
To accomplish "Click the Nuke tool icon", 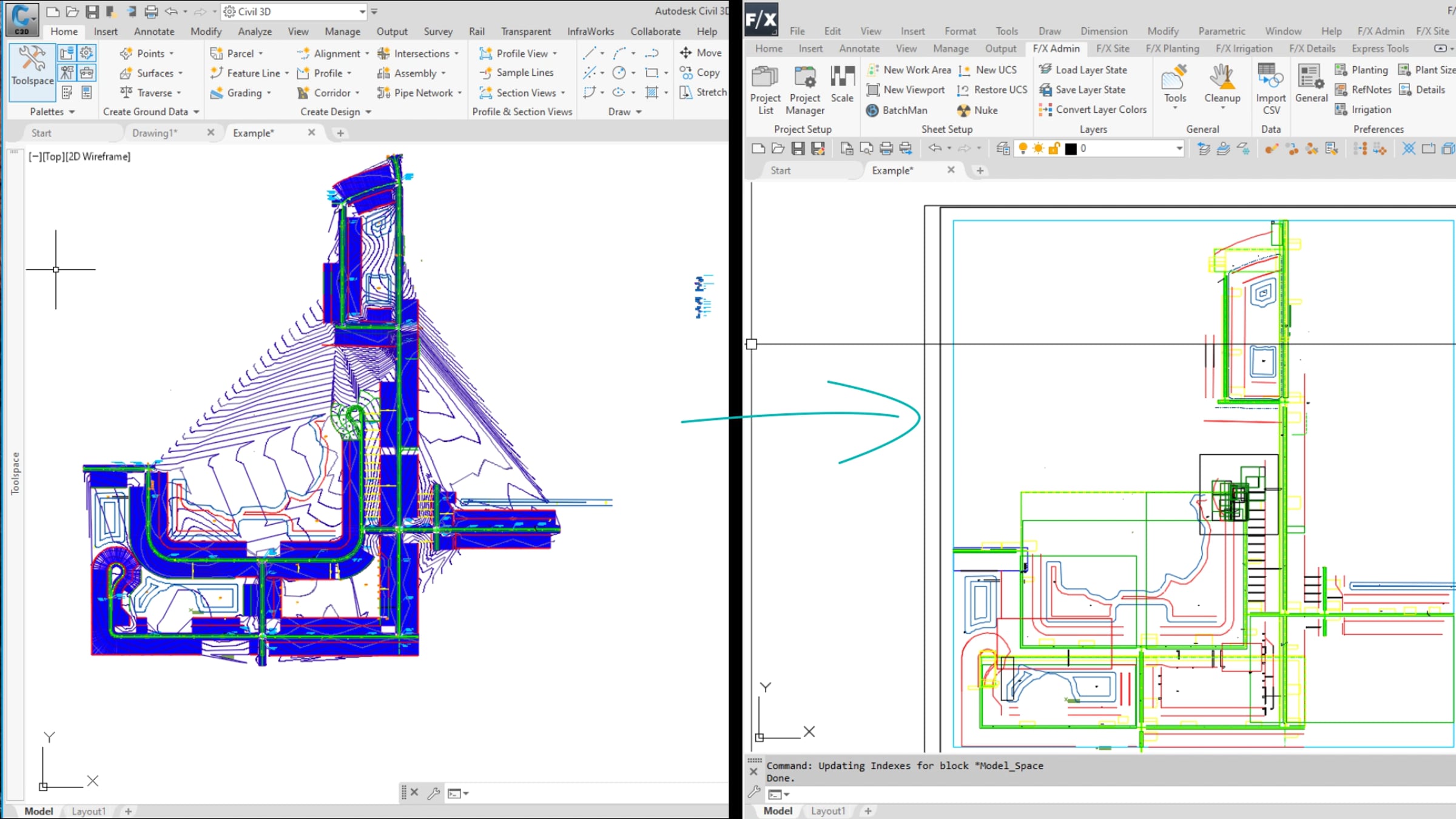I will click(x=963, y=110).
